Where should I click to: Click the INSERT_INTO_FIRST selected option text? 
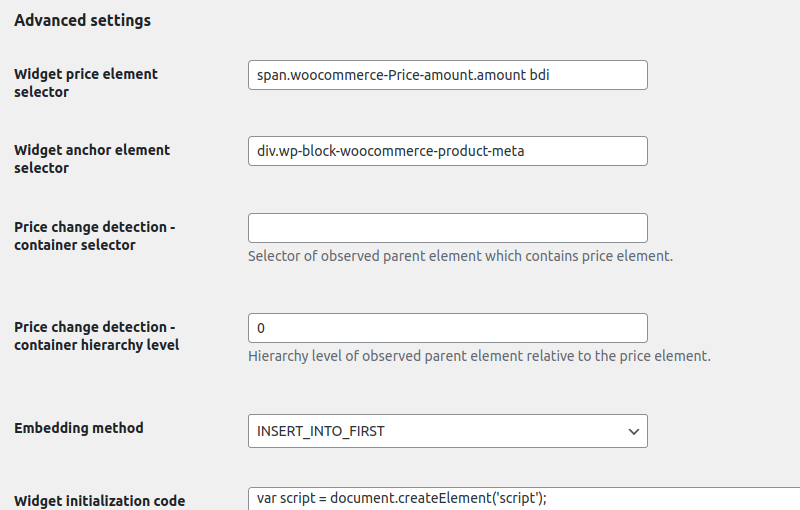pos(320,431)
